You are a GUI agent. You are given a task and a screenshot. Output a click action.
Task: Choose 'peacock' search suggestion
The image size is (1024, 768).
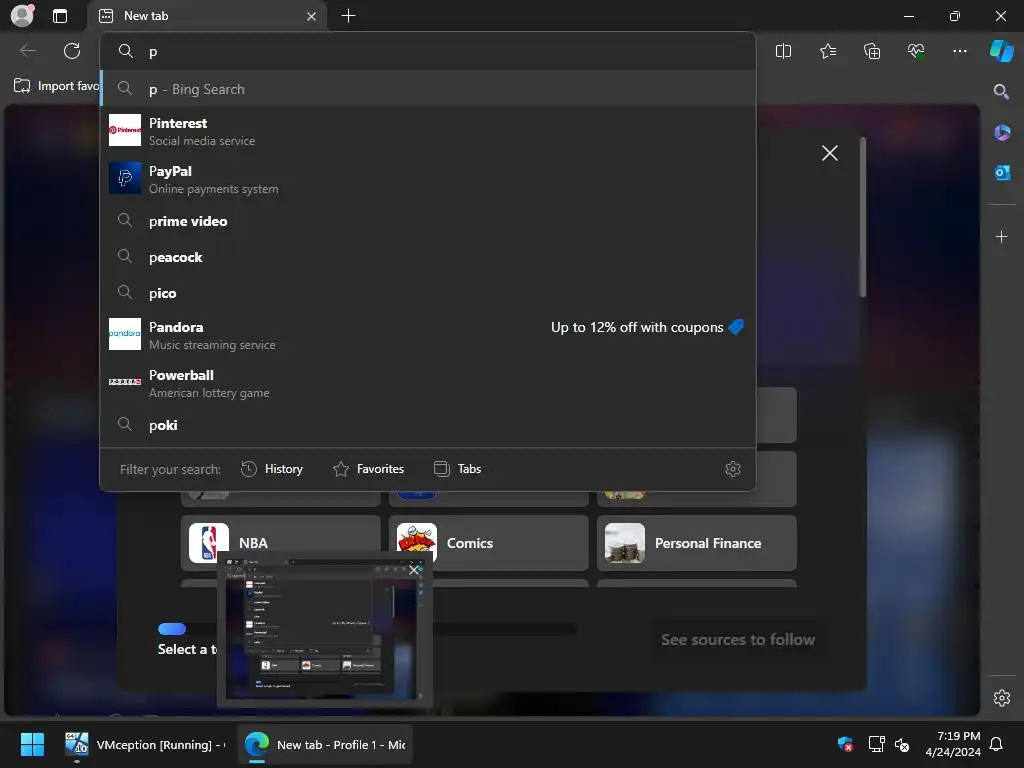tap(428, 257)
